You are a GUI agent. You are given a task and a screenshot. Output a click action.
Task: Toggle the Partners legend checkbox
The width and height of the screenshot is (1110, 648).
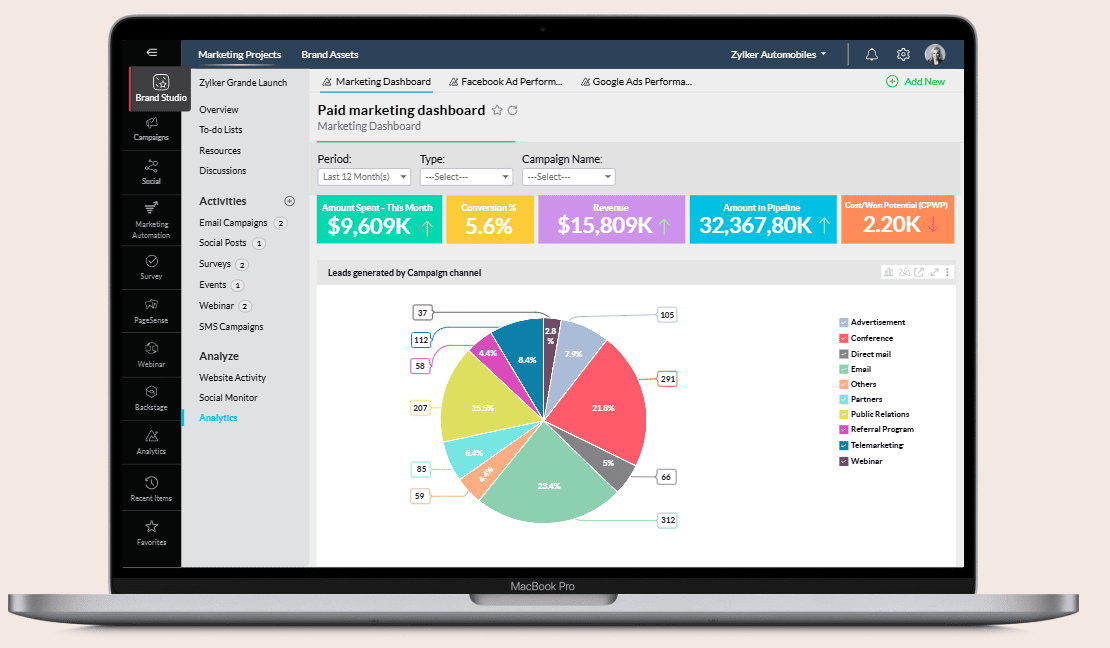pyautogui.click(x=844, y=399)
